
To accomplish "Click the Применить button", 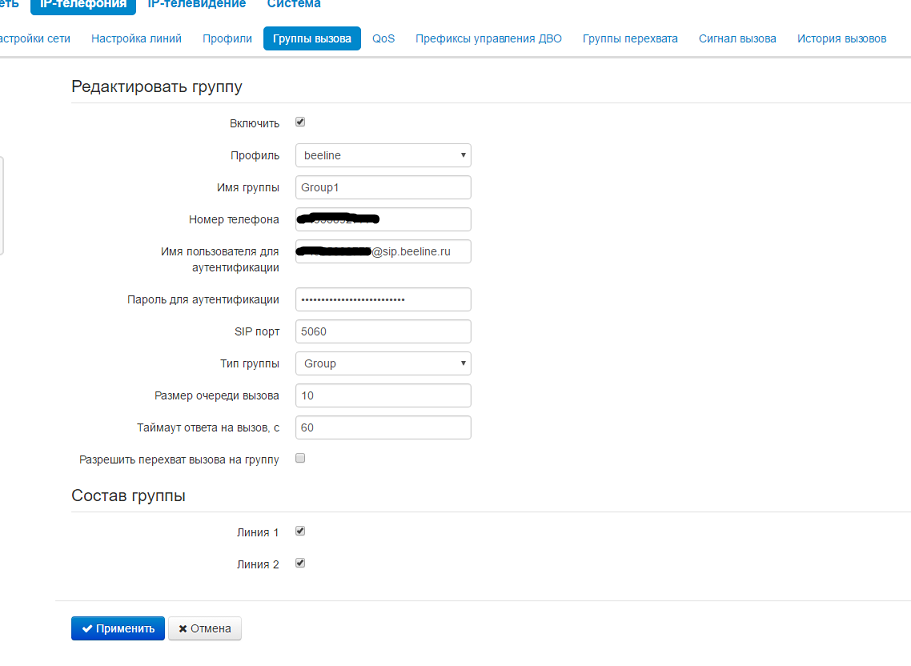I will tap(118, 628).
